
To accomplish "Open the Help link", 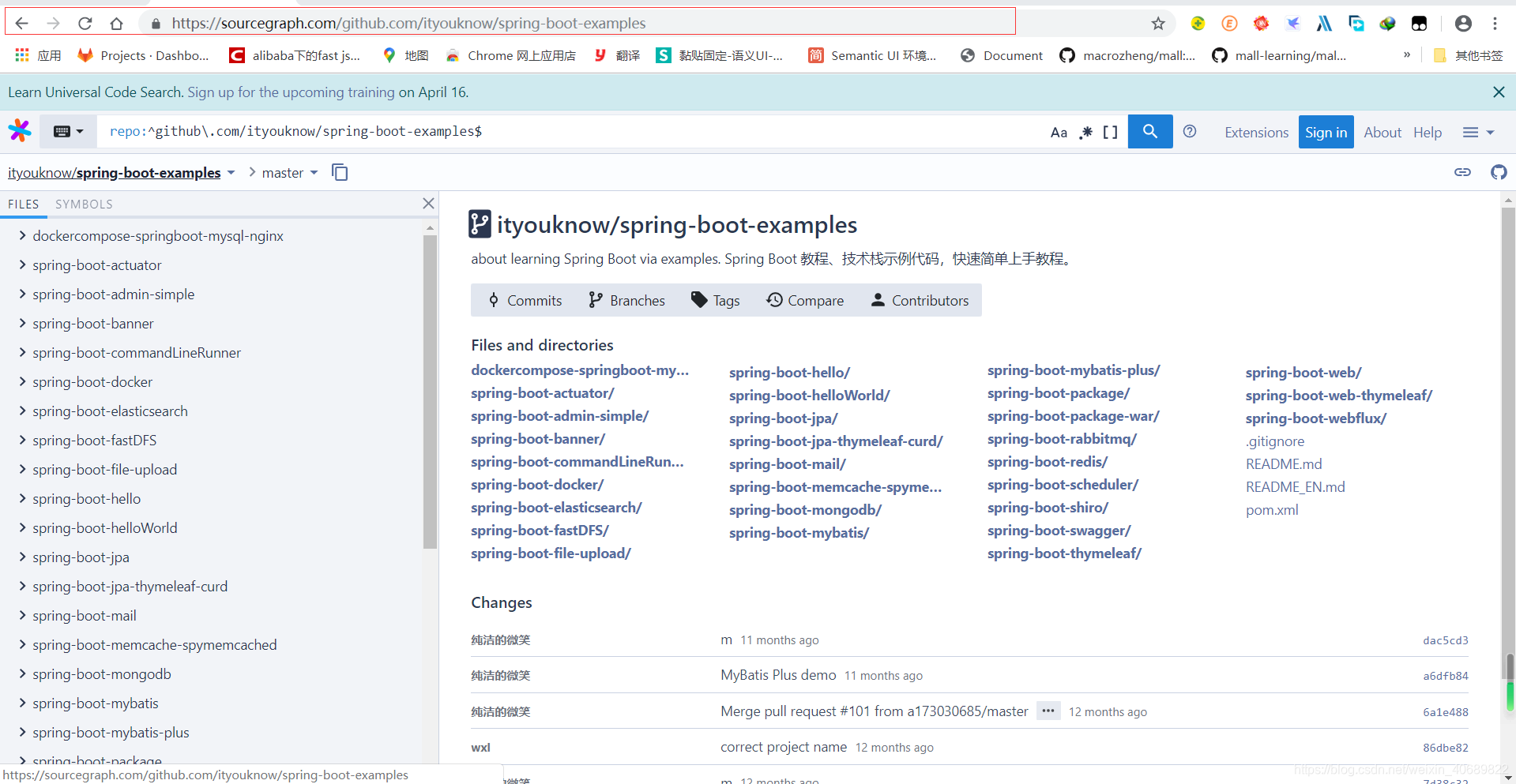I will click(1428, 133).
